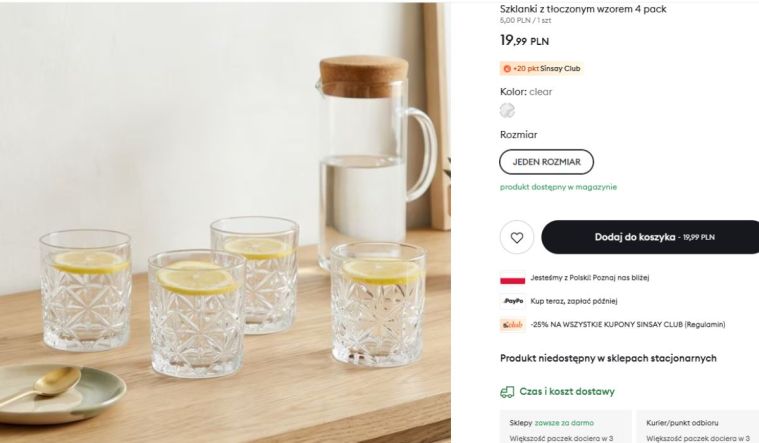Open the Sklepy delivery option card

pos(565,428)
